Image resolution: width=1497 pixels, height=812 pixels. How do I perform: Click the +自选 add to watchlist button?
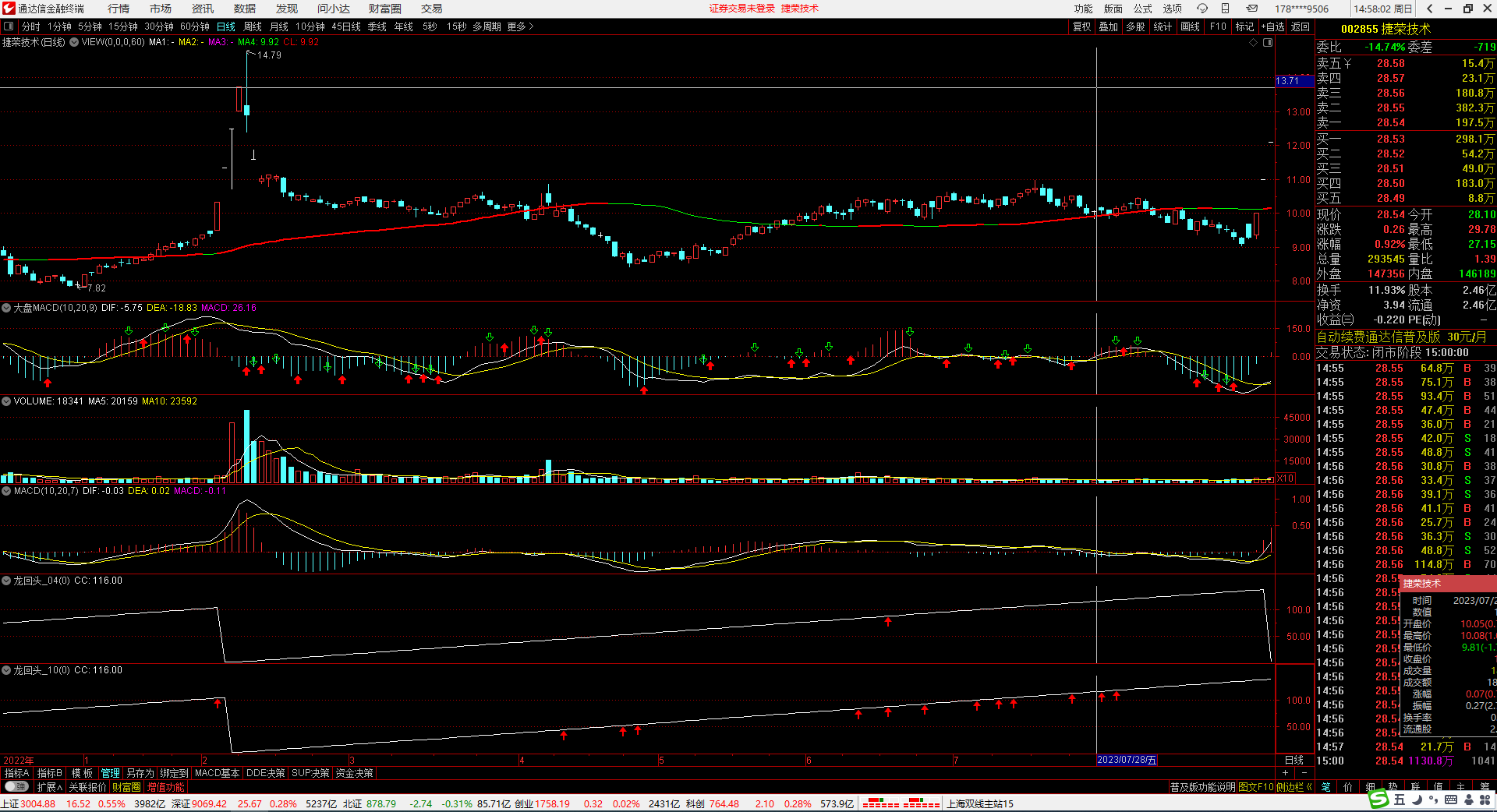pyautogui.click(x=1272, y=26)
